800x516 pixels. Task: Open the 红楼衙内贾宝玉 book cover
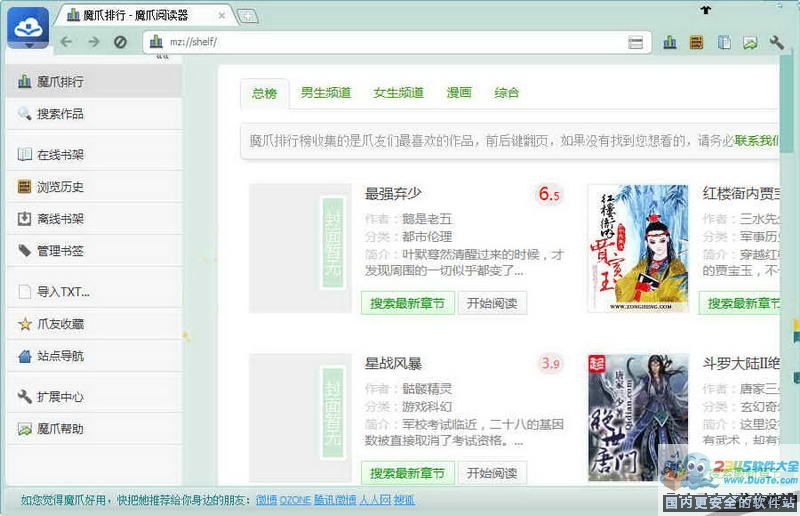click(x=638, y=249)
